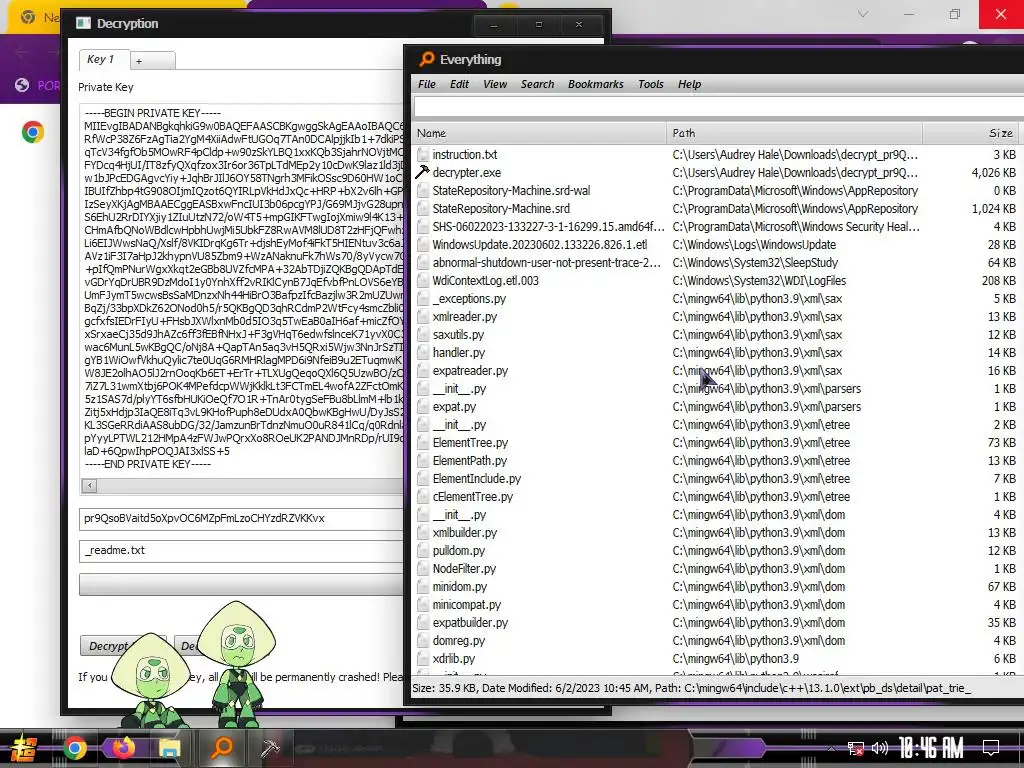Select the file icon of xmlreader.py
This screenshot has height=768, width=1024.
click(x=423, y=317)
